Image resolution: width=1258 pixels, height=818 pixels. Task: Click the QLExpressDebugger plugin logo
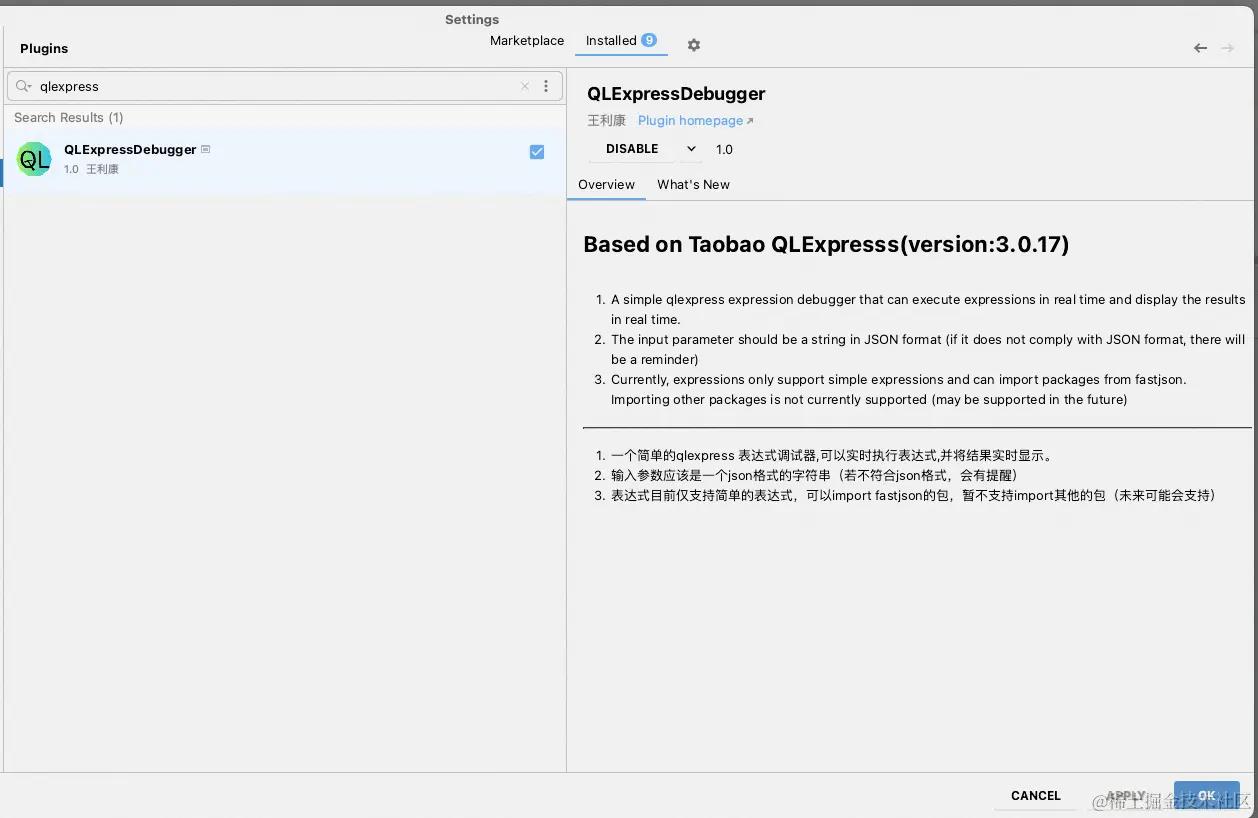(35, 159)
